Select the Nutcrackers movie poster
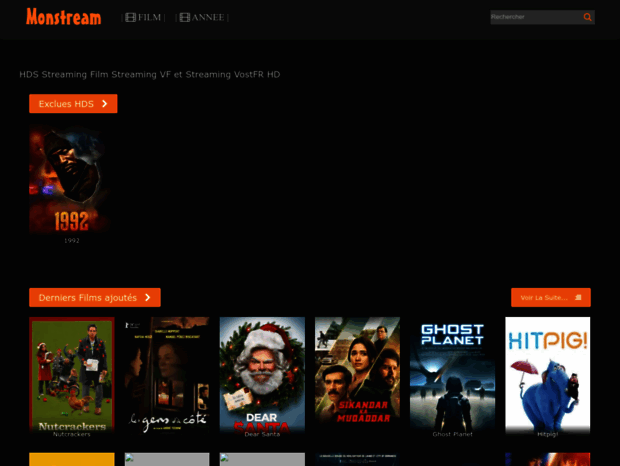 tap(72, 373)
